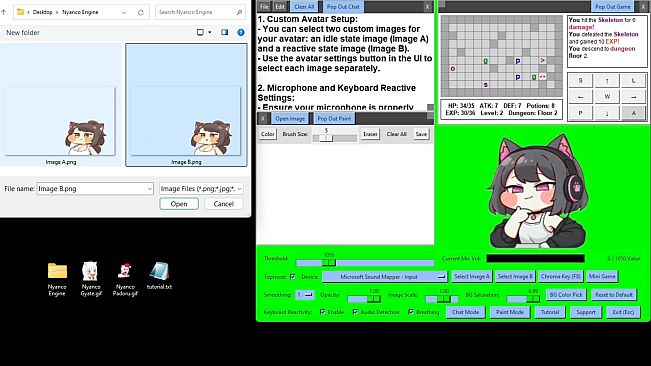Click the Chat Mode button
This screenshot has width=651, height=366.
point(465,312)
